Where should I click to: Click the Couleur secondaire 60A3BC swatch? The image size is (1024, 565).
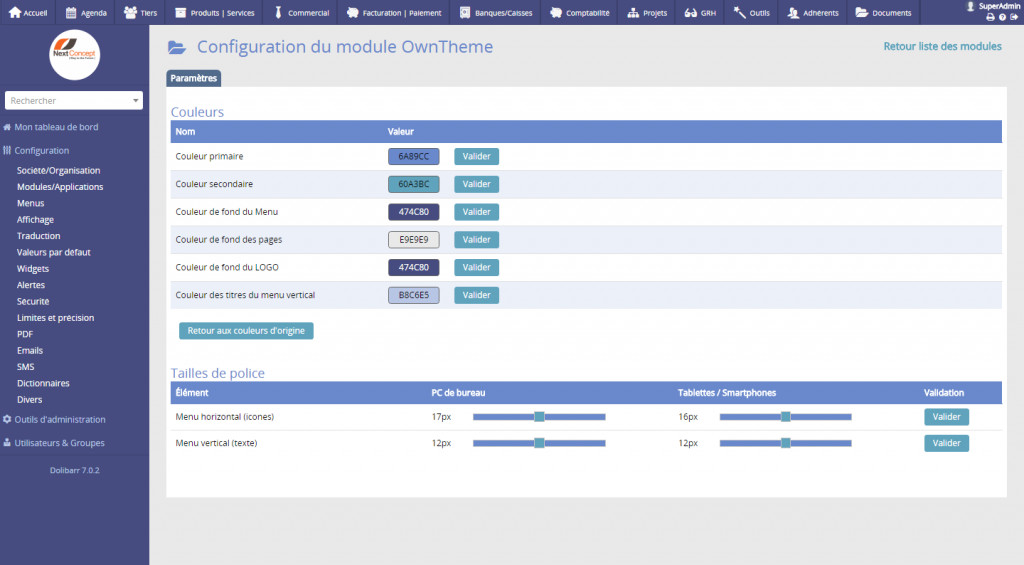pyautogui.click(x=413, y=184)
